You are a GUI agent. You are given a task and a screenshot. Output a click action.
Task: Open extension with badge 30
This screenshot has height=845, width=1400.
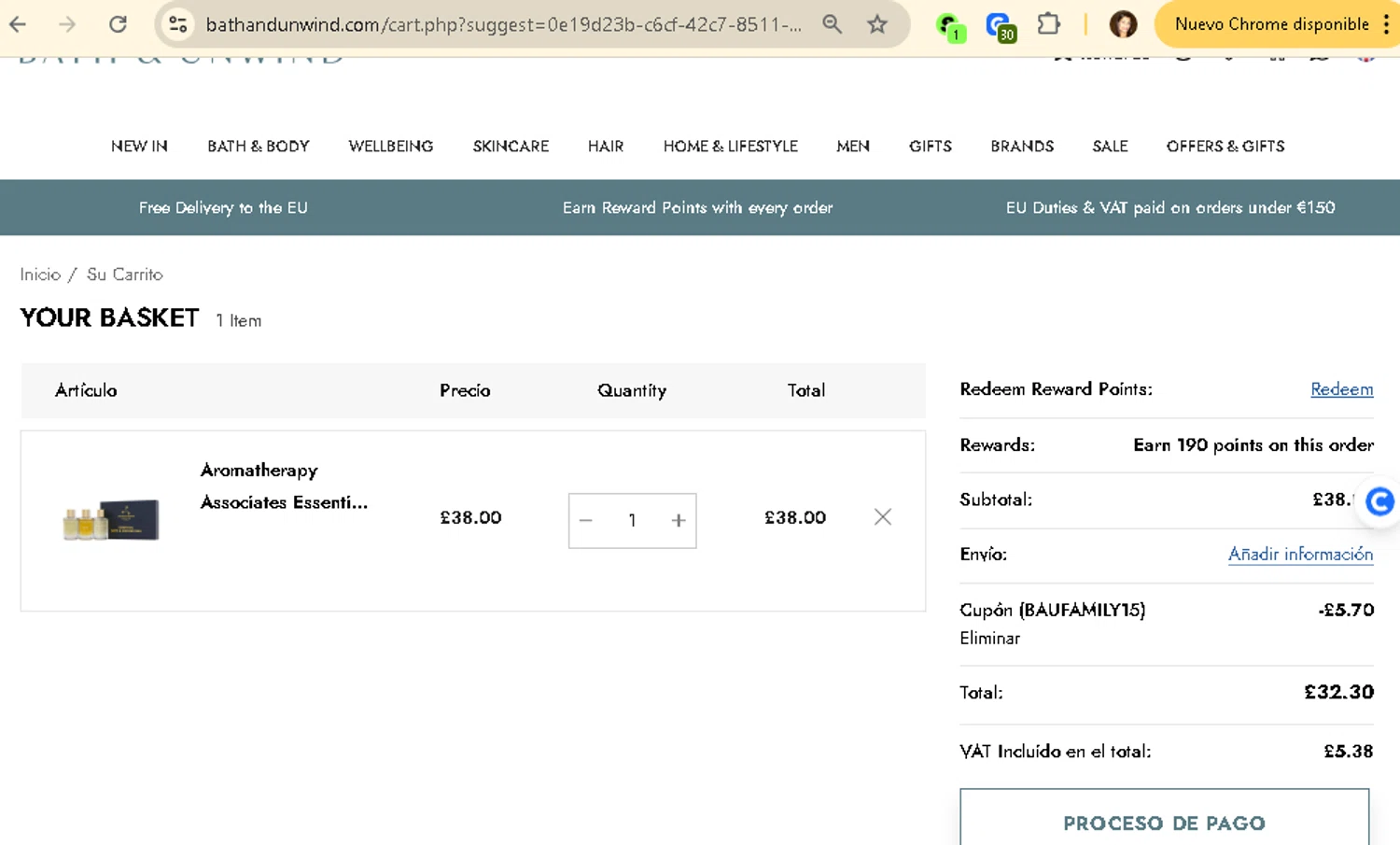(x=1001, y=26)
